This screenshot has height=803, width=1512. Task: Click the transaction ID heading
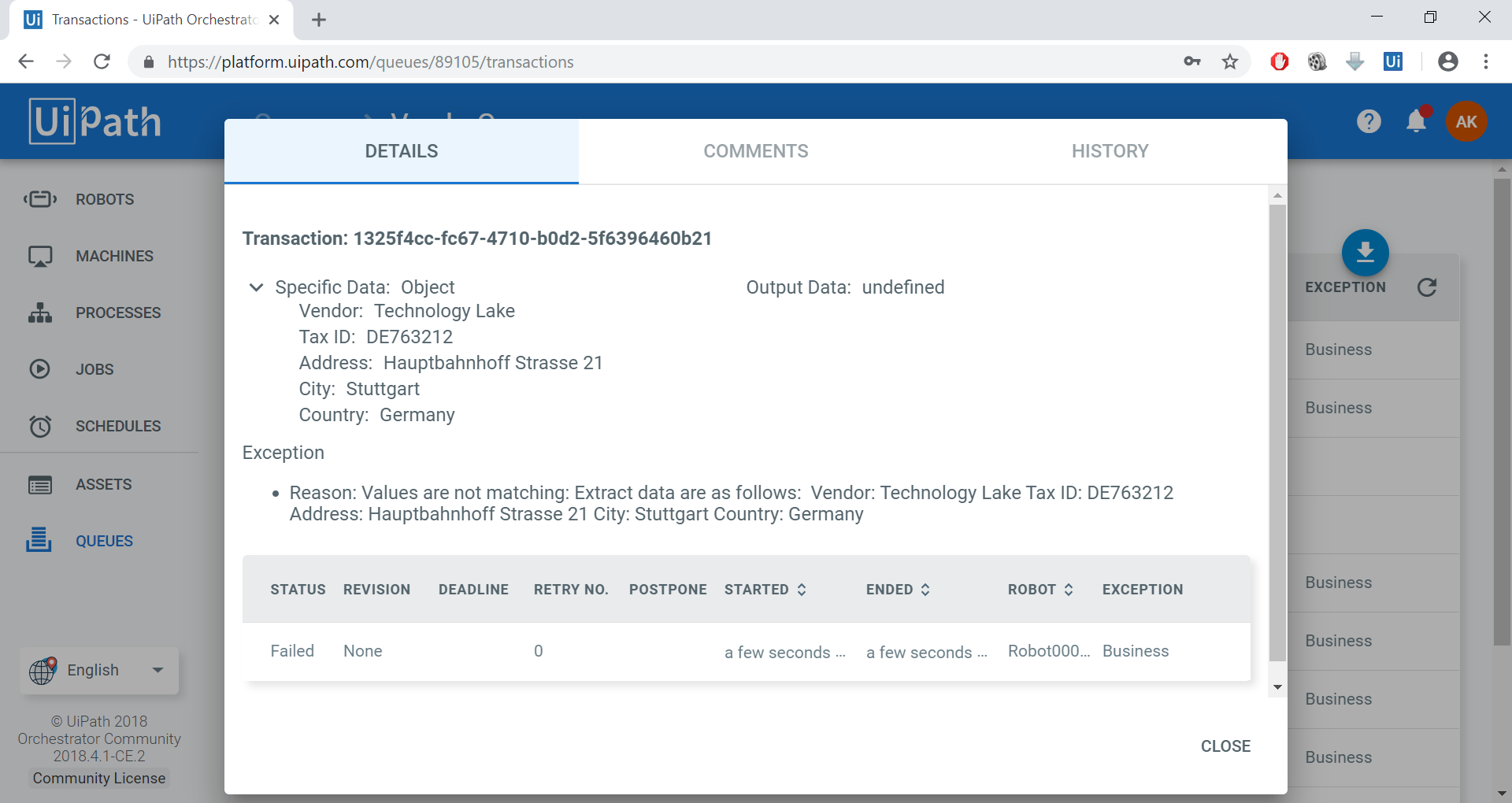coord(477,239)
